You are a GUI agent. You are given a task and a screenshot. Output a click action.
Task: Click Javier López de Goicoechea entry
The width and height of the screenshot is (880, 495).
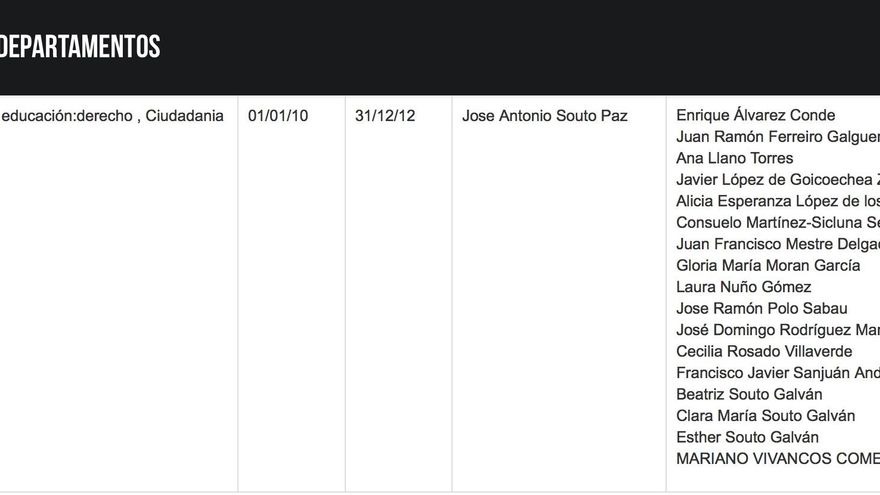[x=778, y=180]
